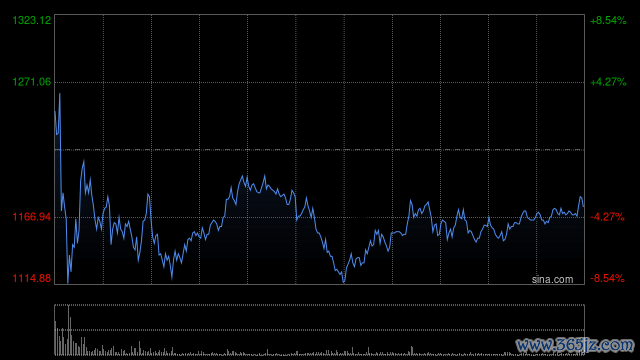The width and height of the screenshot is (640, 360).
Task: Click the +4.27% percentage label
Action: pos(608,82)
